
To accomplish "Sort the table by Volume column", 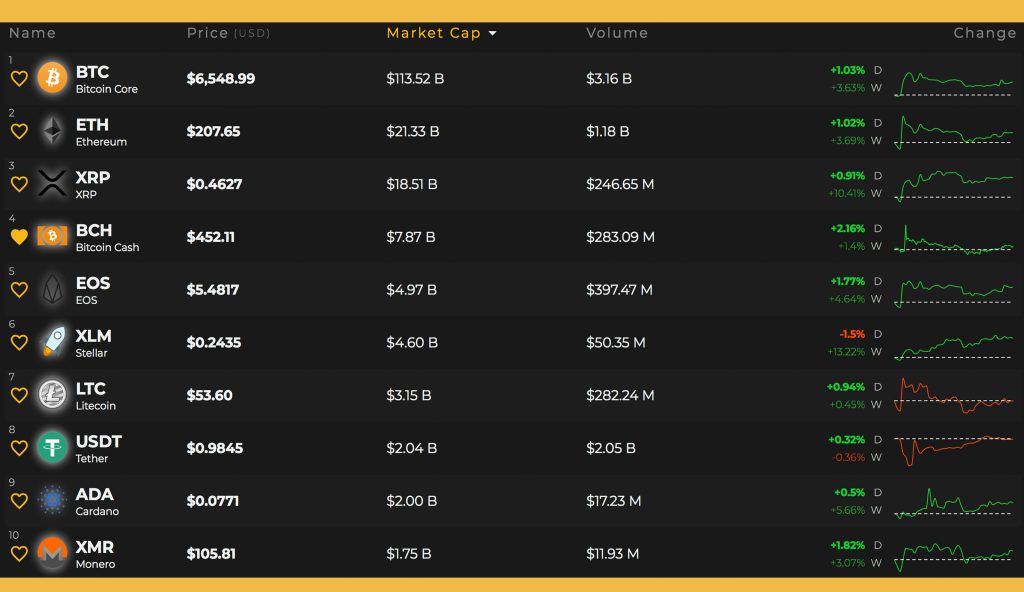I will [617, 33].
